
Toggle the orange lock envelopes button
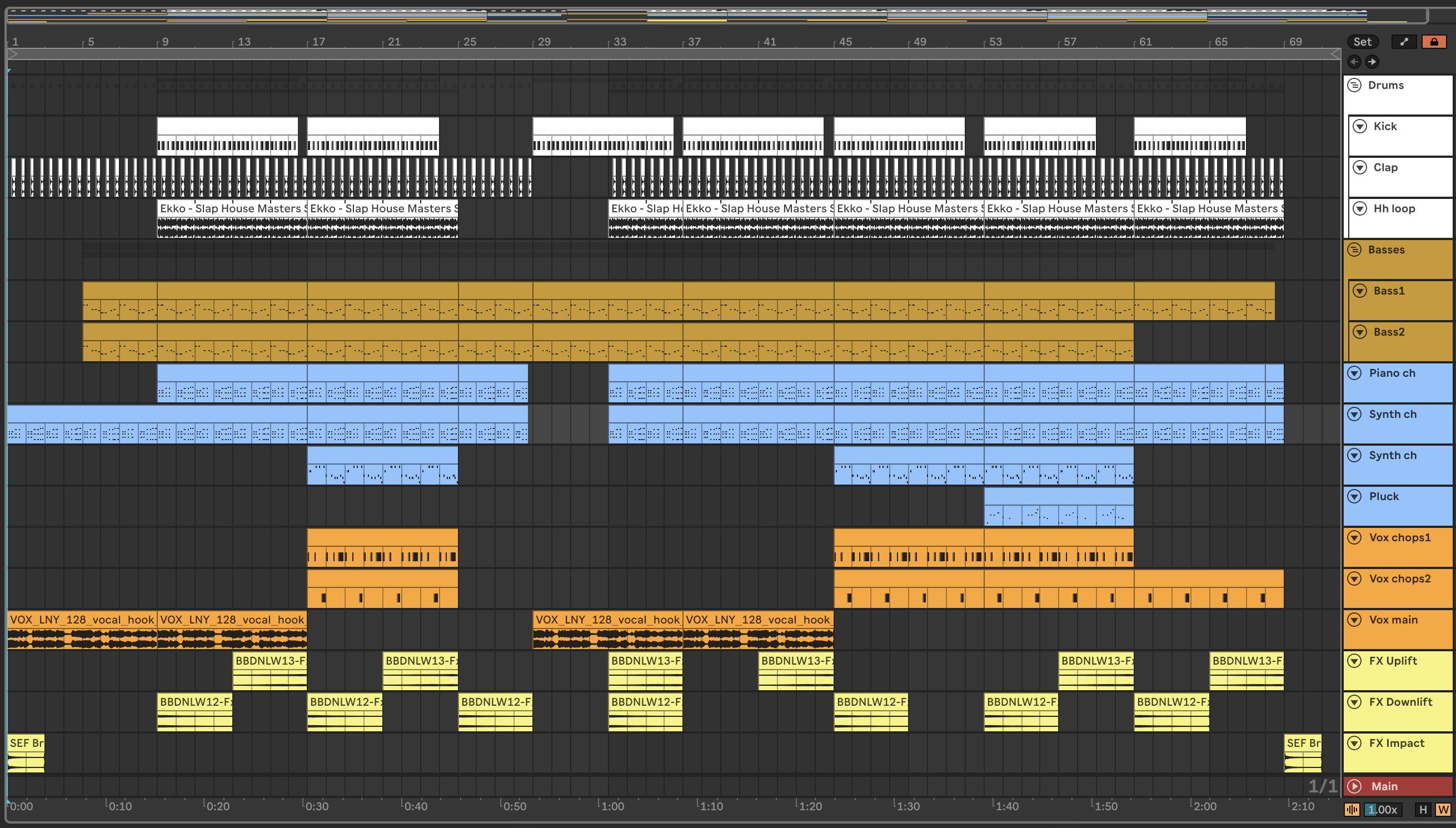coord(1434,42)
